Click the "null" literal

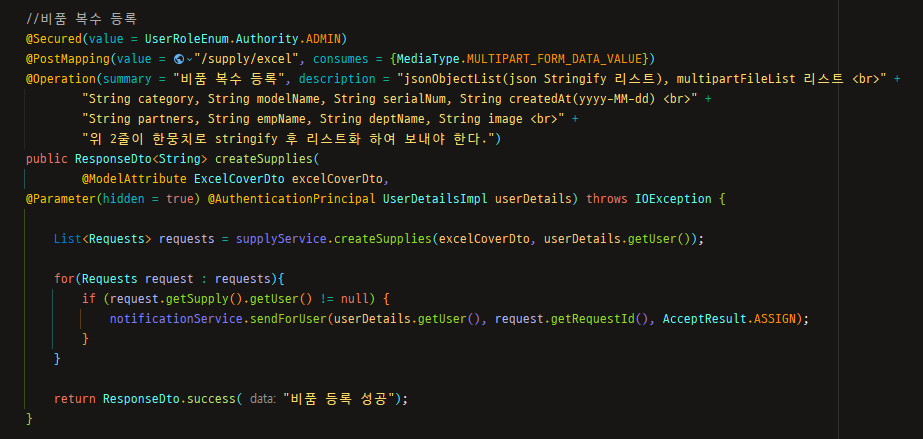pyautogui.click(x=355, y=299)
